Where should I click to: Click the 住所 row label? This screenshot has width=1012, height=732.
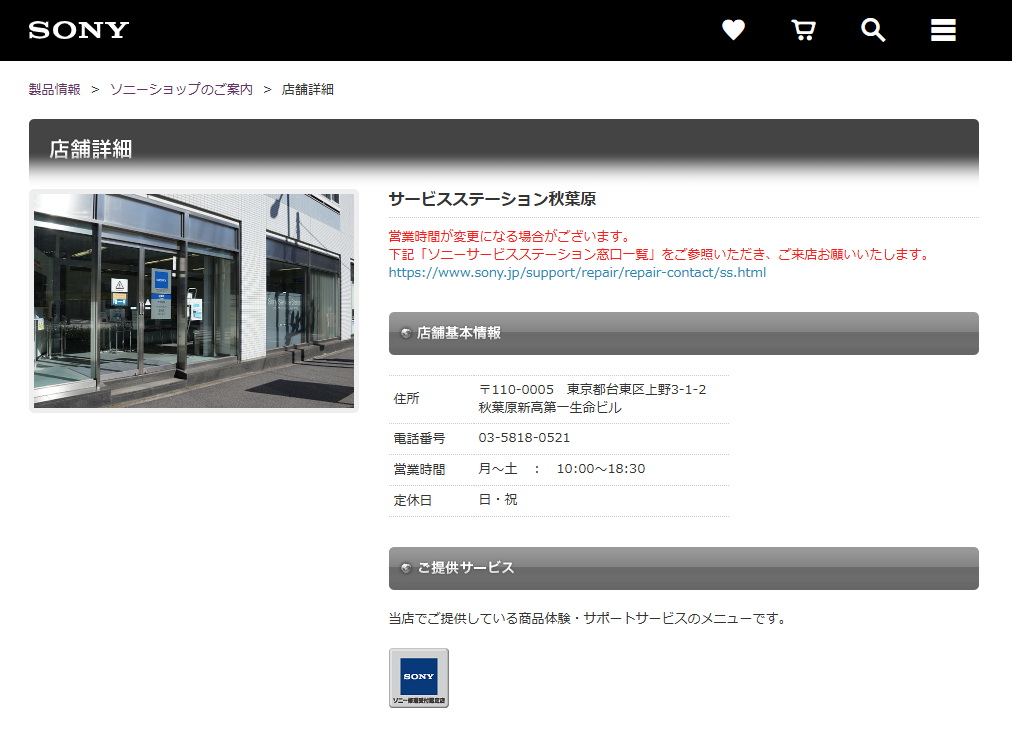point(407,399)
